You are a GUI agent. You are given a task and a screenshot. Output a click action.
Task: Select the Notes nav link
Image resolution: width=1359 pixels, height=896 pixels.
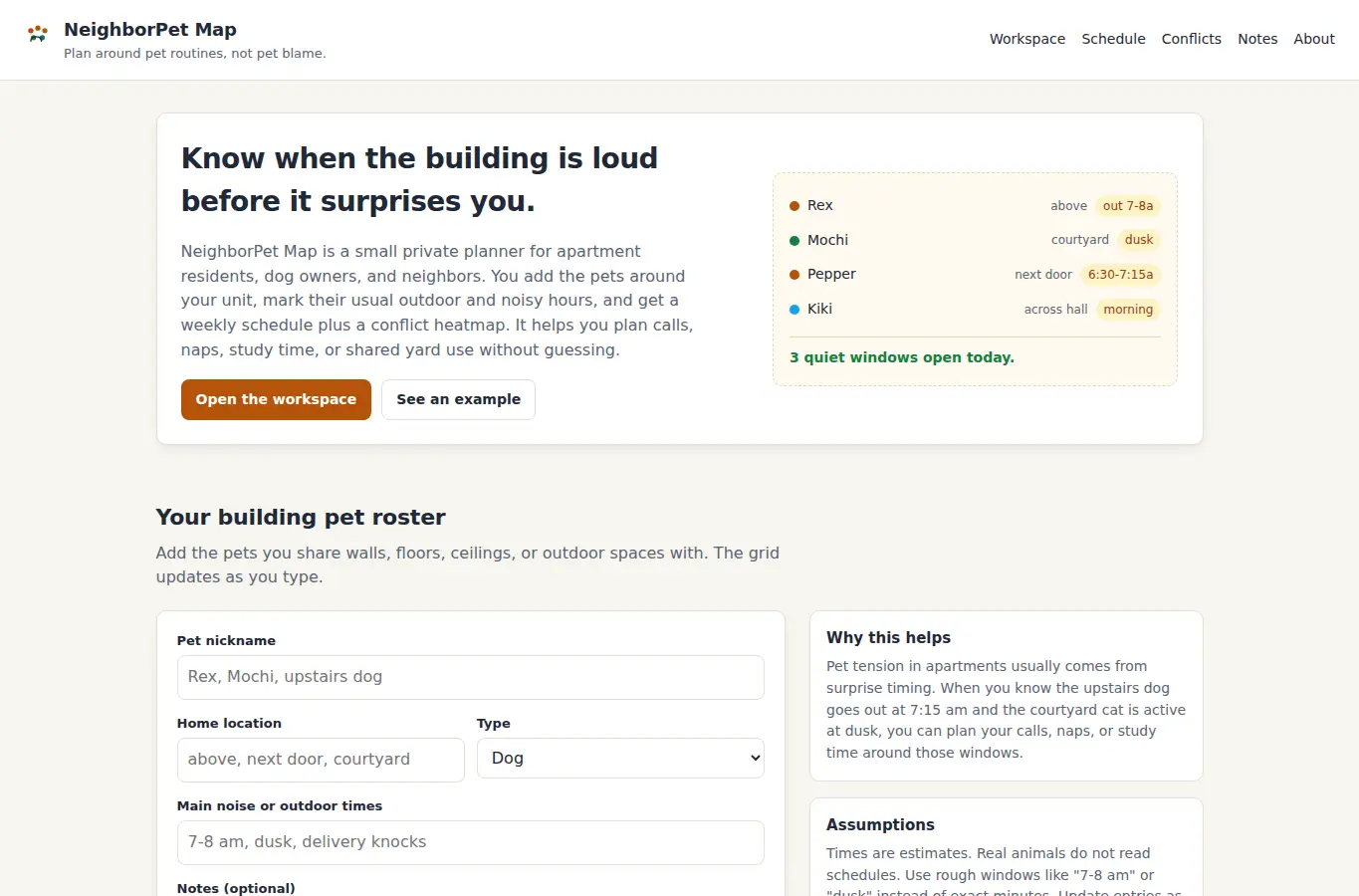1257,39
